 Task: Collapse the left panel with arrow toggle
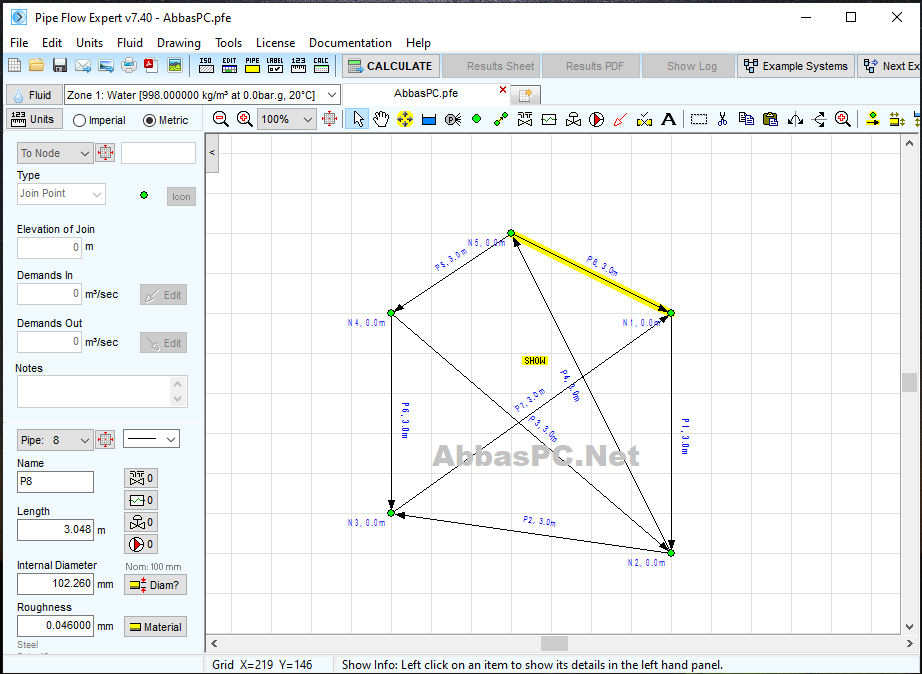[212, 152]
